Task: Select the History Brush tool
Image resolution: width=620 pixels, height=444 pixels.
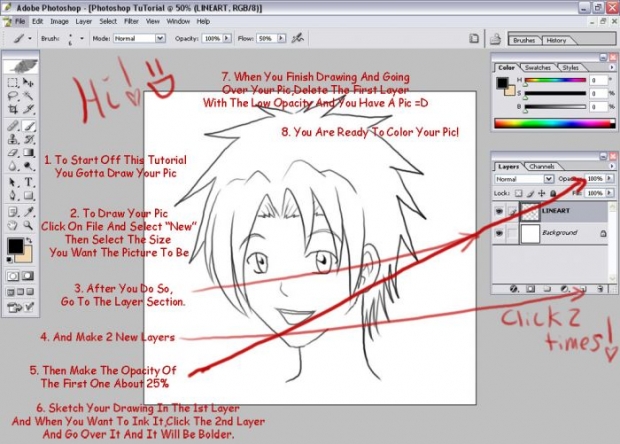Action: click(28, 139)
